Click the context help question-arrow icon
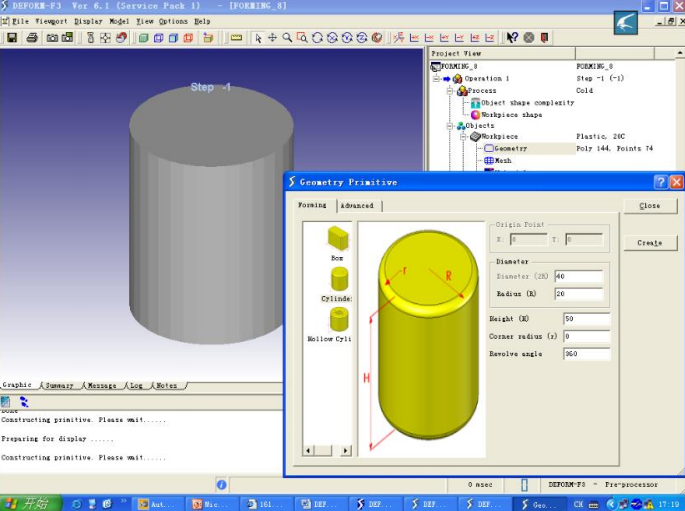The height and width of the screenshot is (511, 685). click(x=512, y=38)
